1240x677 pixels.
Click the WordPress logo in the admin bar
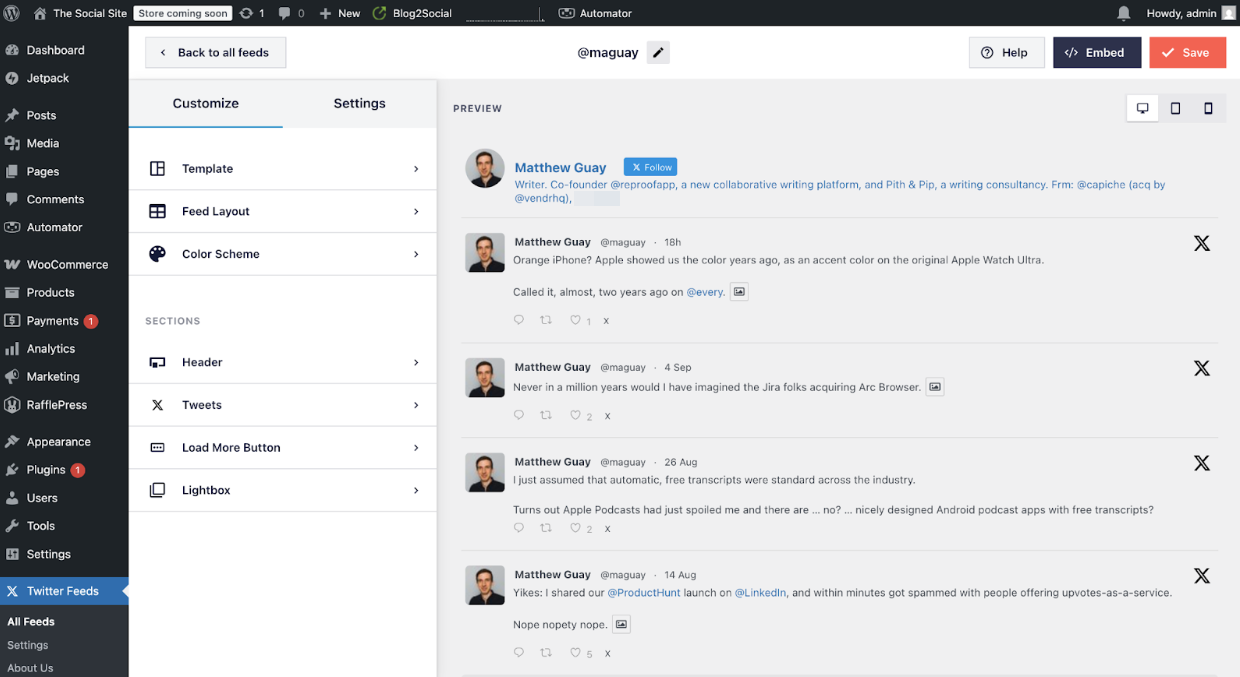(x=11, y=14)
